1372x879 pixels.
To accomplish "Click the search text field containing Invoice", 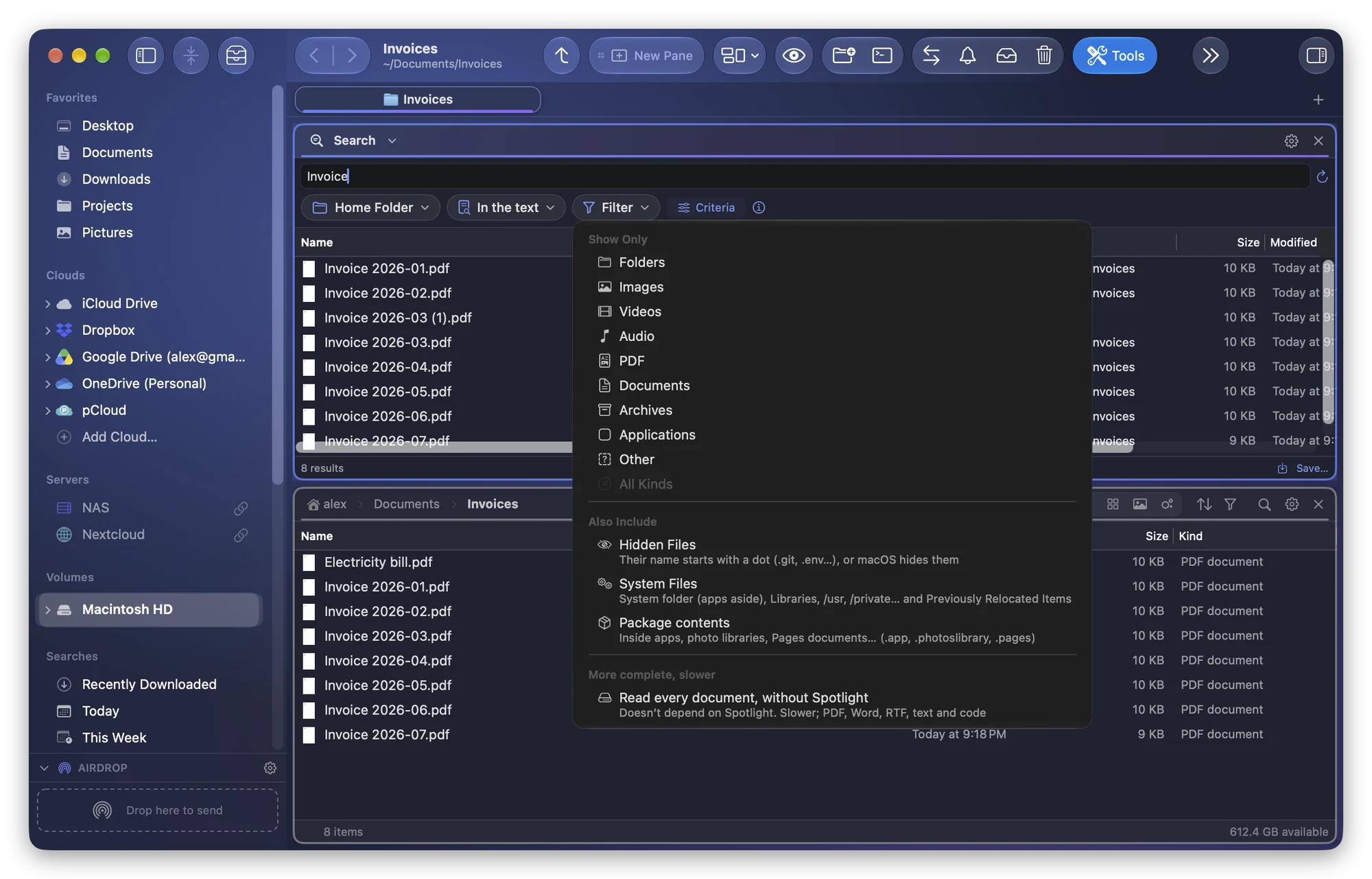I will [x=805, y=176].
